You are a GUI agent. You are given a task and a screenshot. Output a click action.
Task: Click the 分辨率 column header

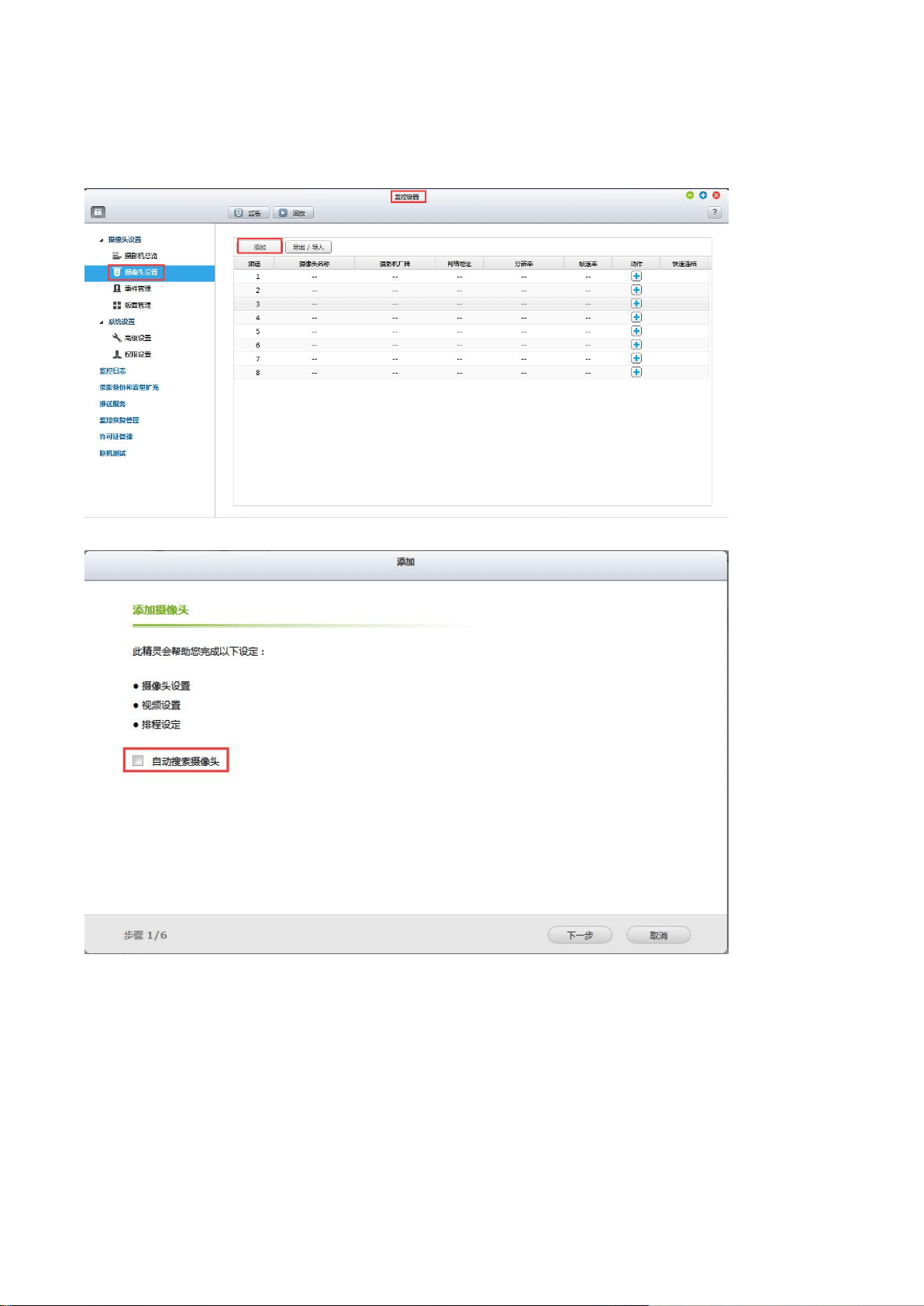coord(524,264)
